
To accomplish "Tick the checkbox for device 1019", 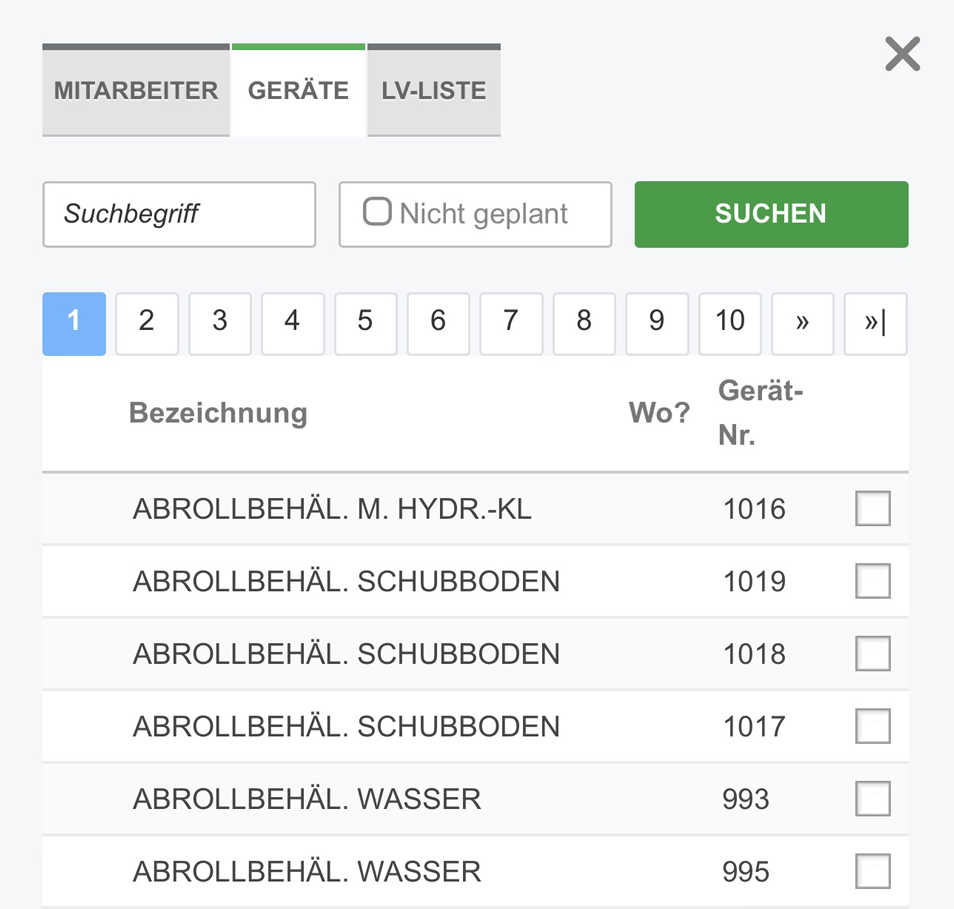I will click(872, 581).
